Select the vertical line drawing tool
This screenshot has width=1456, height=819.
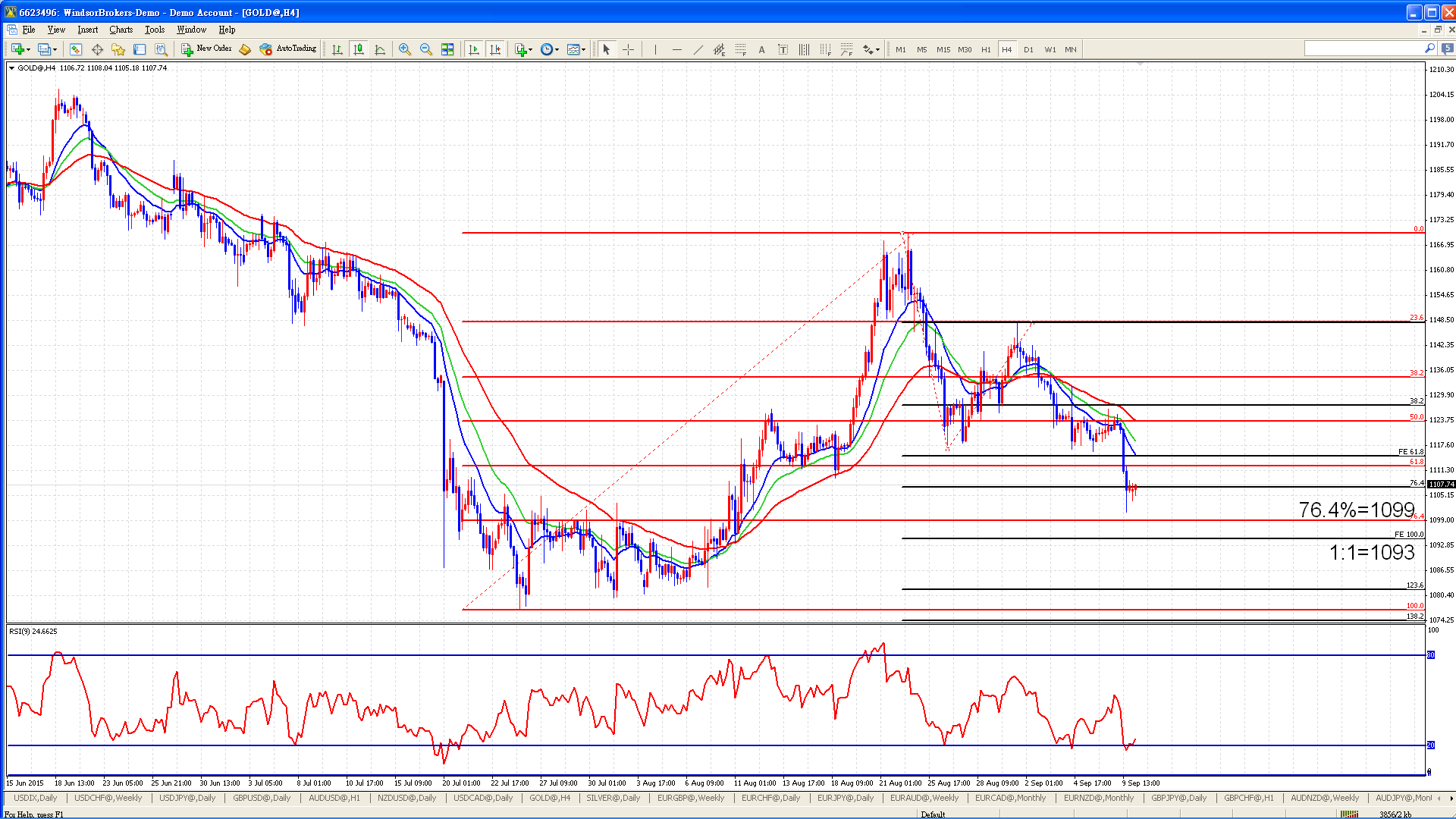655,49
